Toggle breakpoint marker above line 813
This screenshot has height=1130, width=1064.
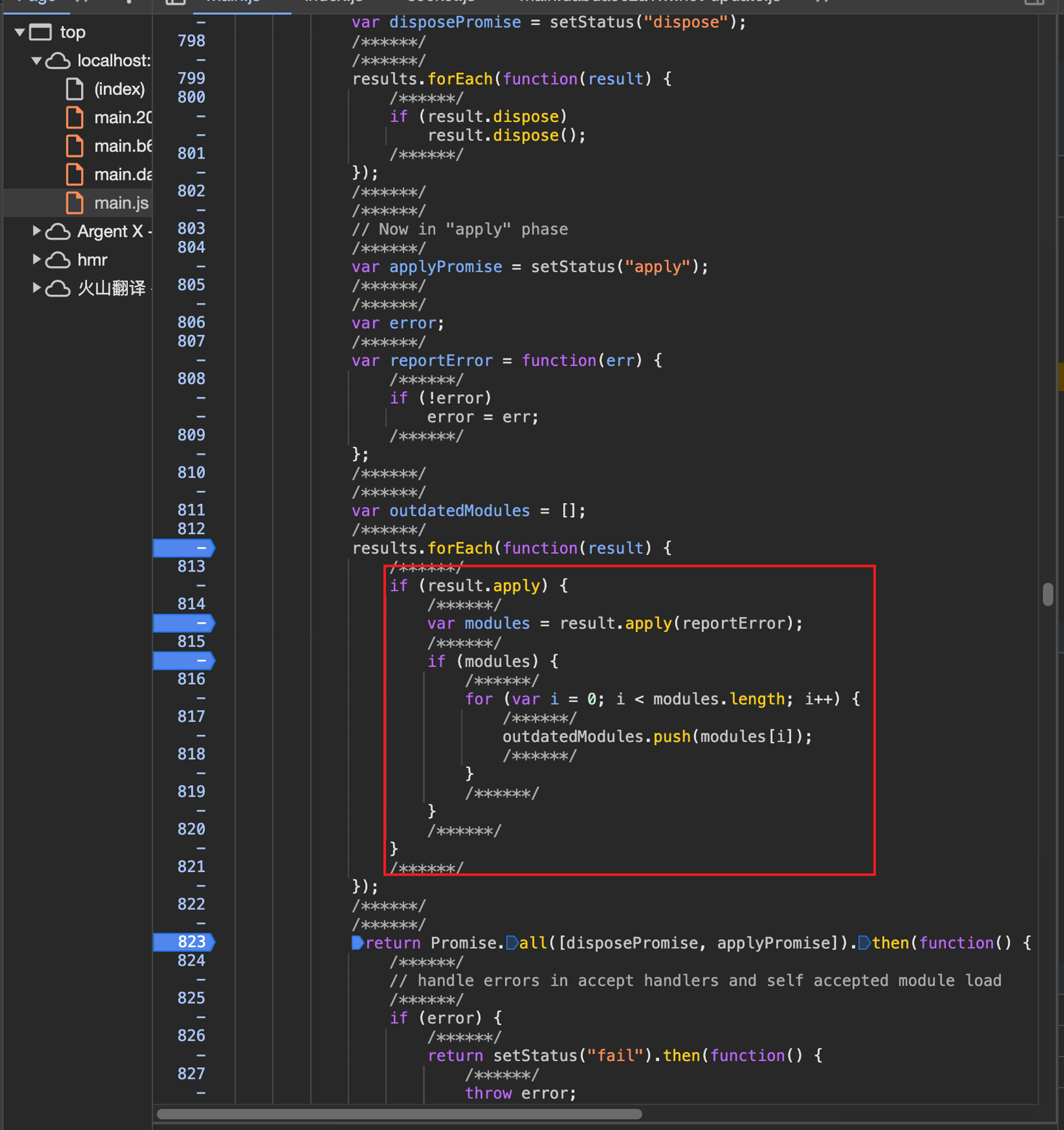click(184, 548)
